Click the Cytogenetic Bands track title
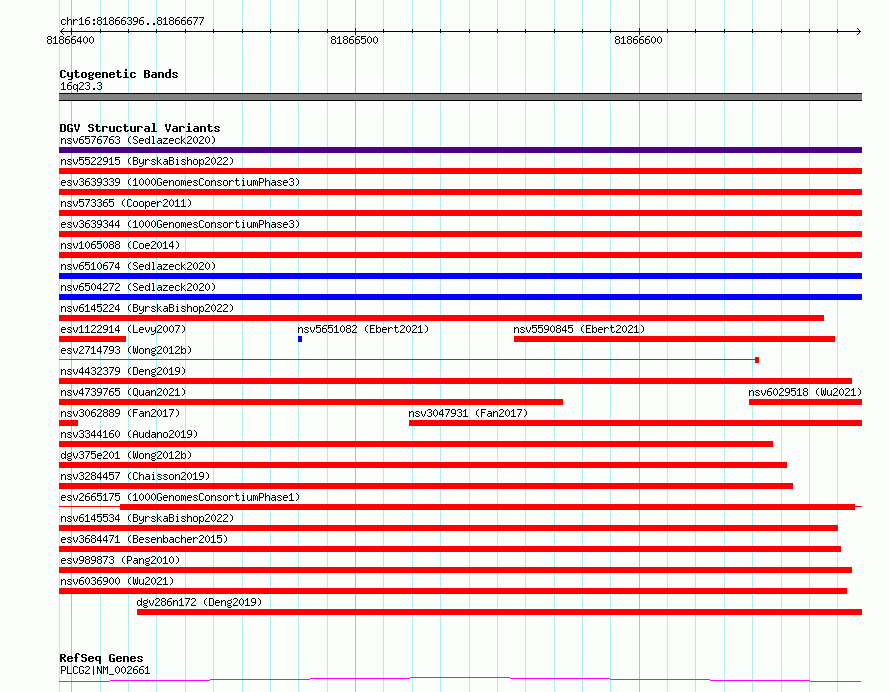Image resolution: width=890 pixels, height=692 pixels. [x=119, y=74]
